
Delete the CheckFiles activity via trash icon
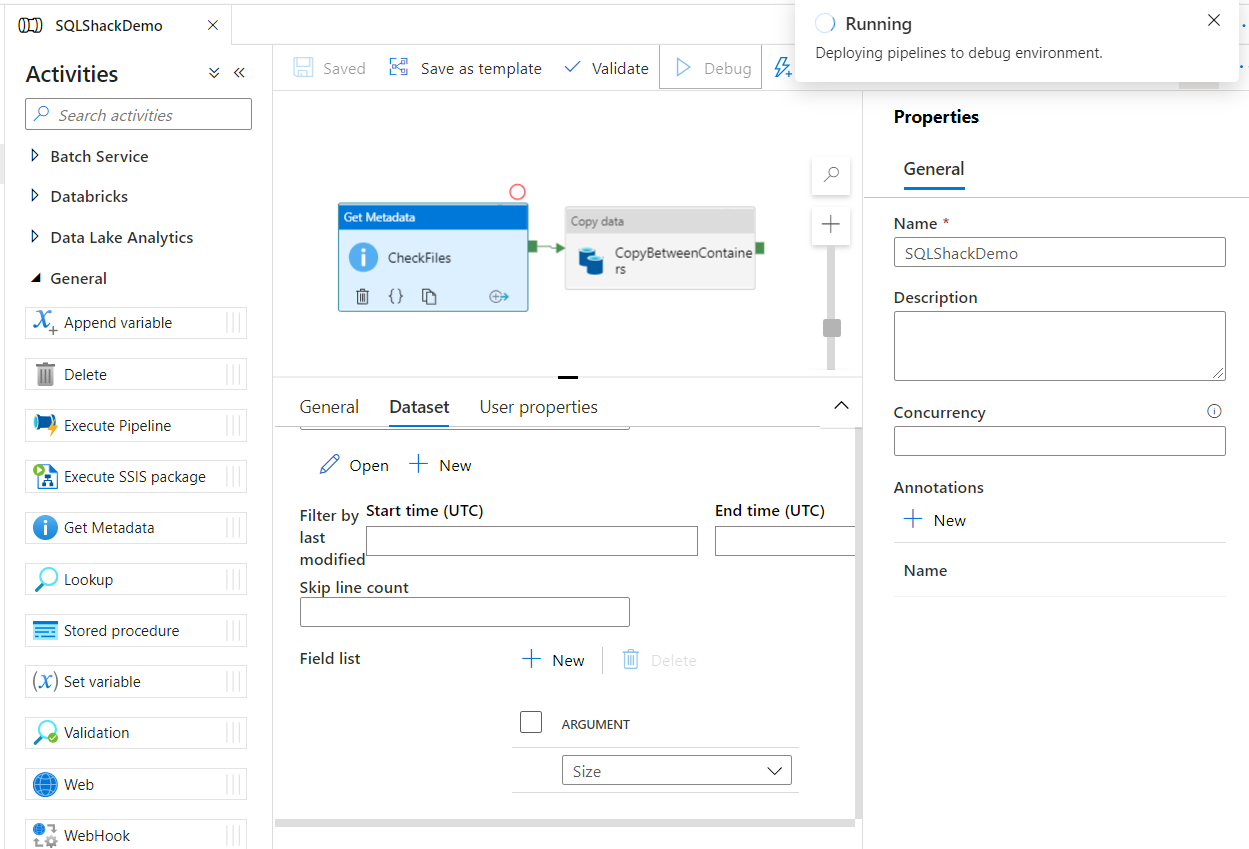363,297
